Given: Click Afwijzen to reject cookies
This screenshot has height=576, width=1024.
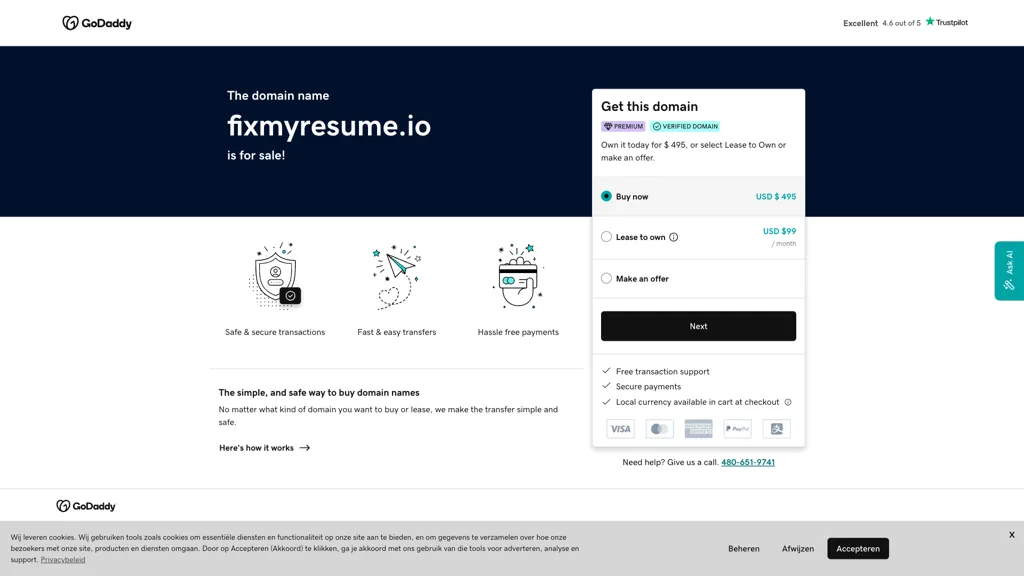Looking at the screenshot, I should pyautogui.click(x=797, y=548).
